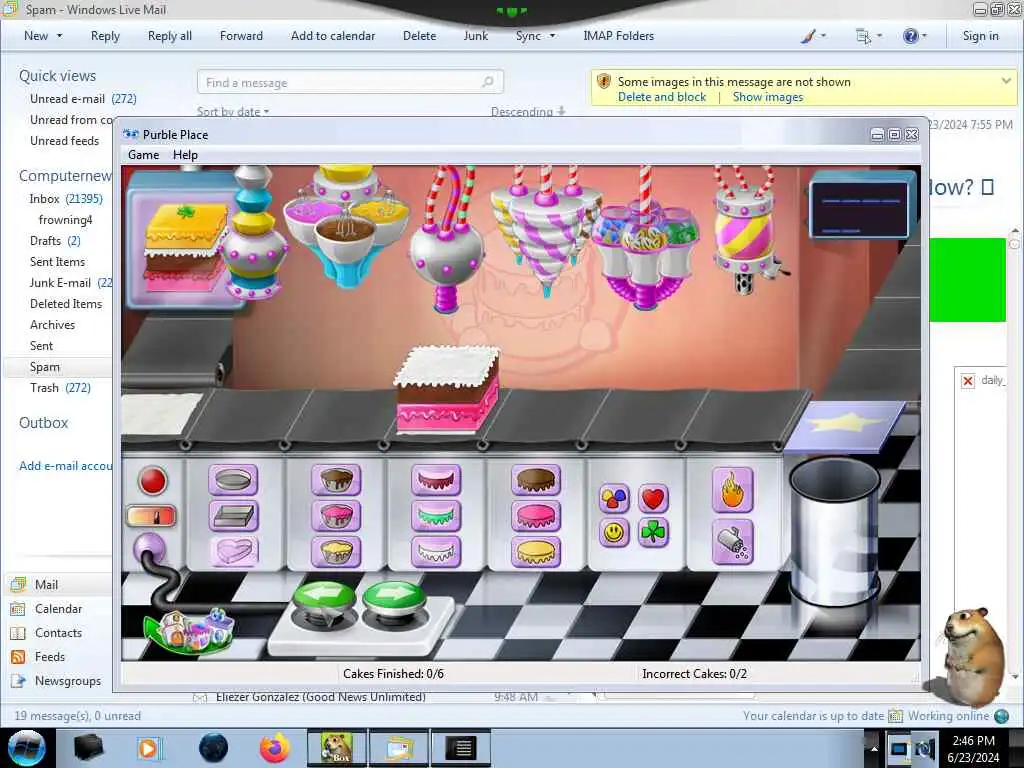The width and height of the screenshot is (1024, 768).
Task: Click Show images link
Action: 767,97
